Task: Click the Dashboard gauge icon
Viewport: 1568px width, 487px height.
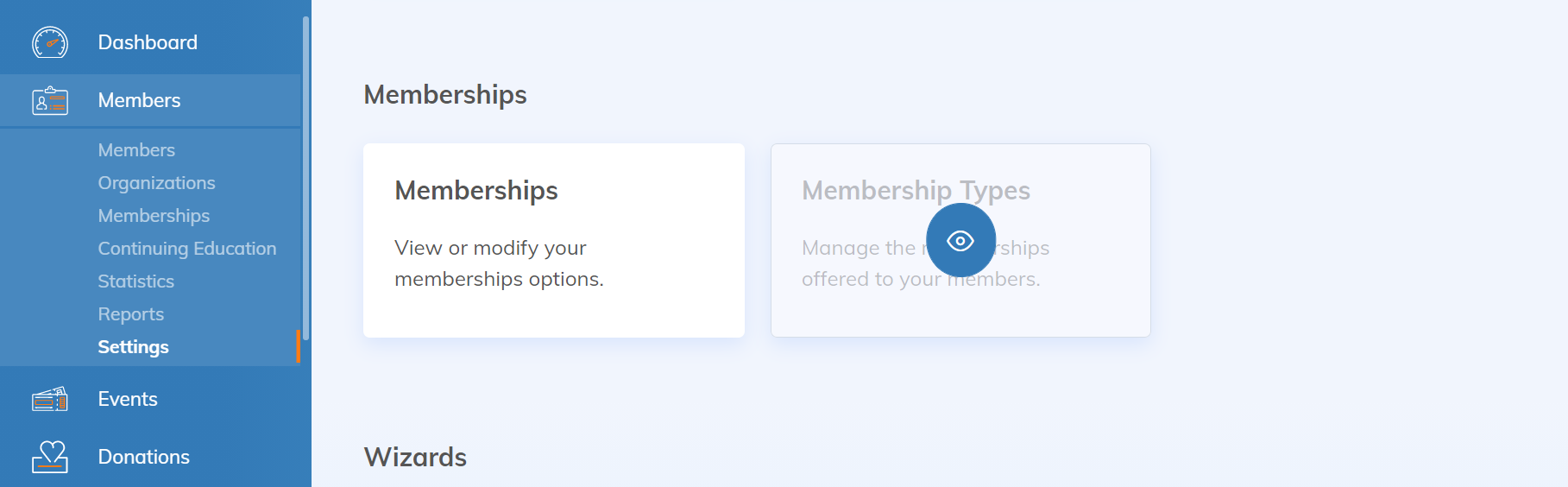Action: (50, 42)
